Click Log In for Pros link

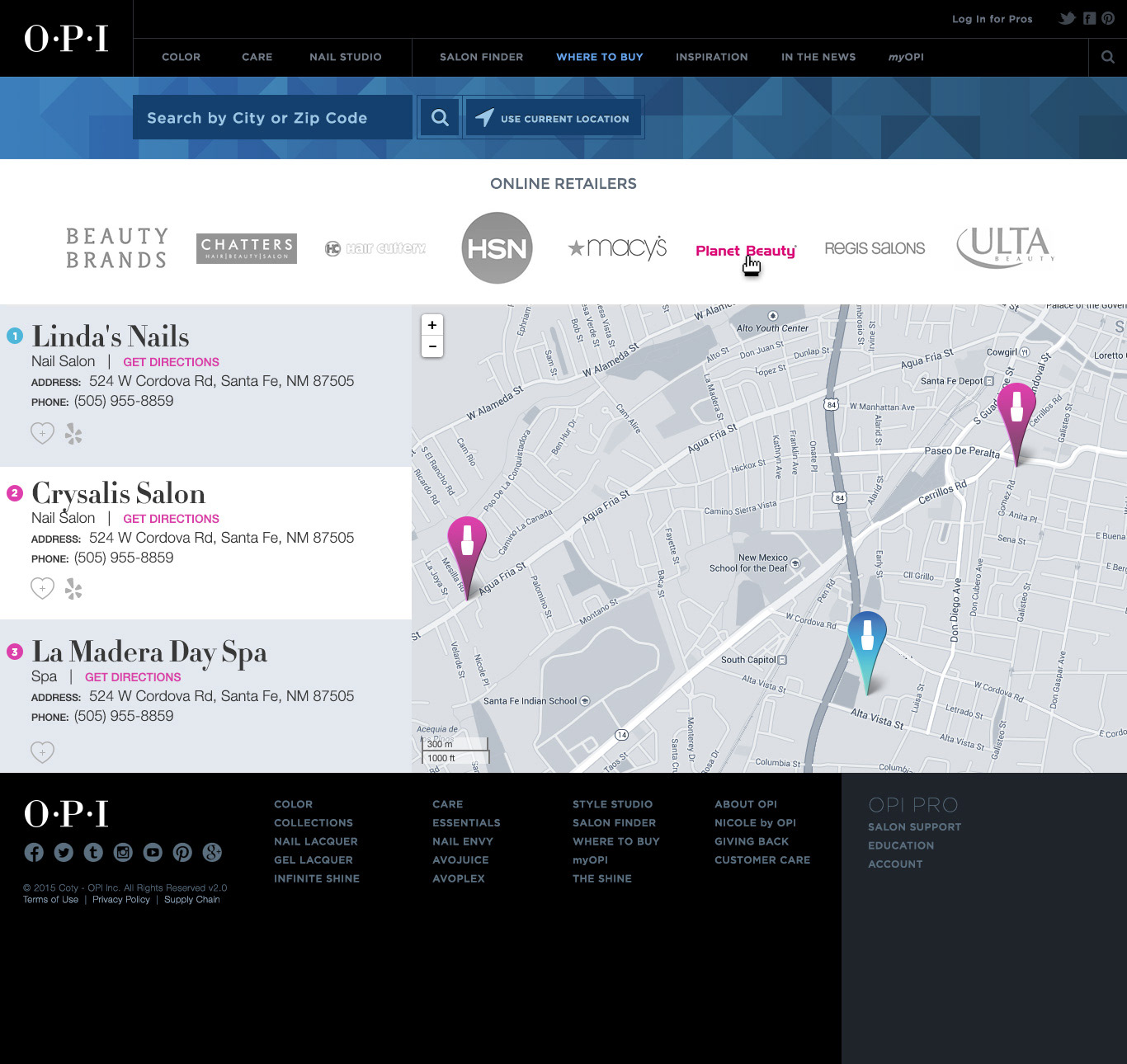[x=993, y=19]
